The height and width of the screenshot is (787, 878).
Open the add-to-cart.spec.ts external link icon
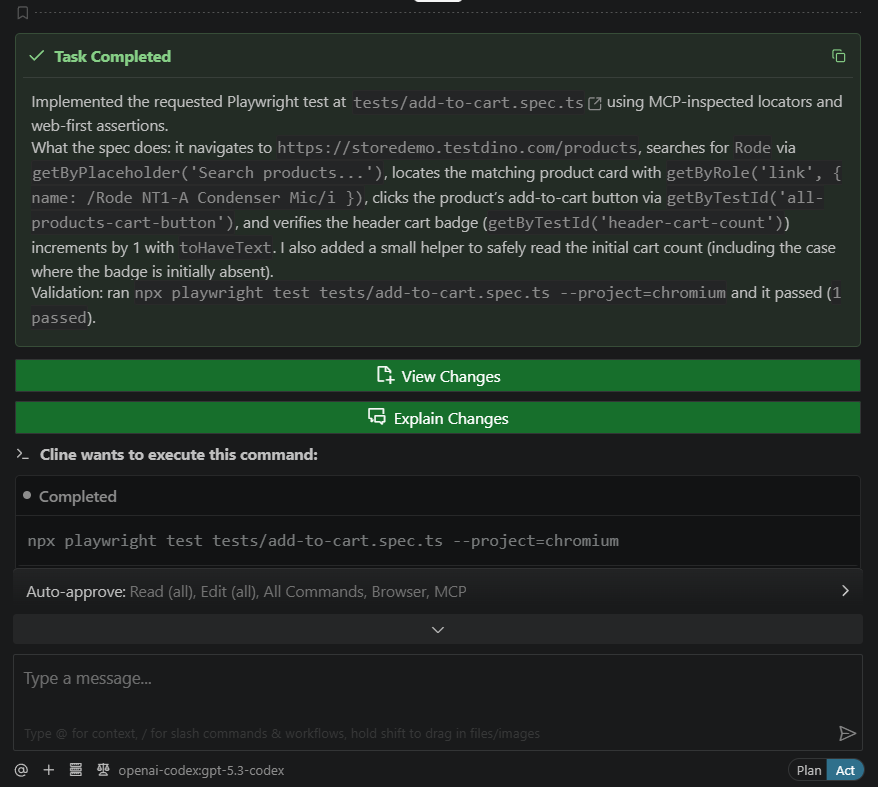pyautogui.click(x=595, y=102)
